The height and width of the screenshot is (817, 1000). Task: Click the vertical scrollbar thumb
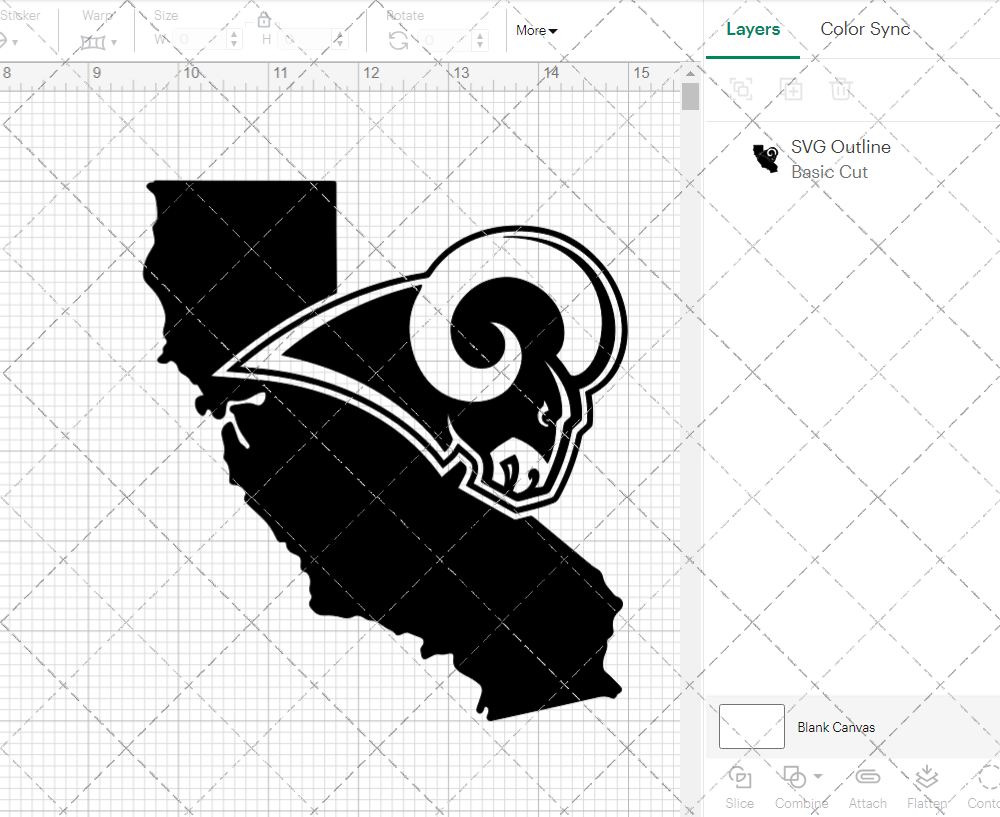click(x=690, y=97)
